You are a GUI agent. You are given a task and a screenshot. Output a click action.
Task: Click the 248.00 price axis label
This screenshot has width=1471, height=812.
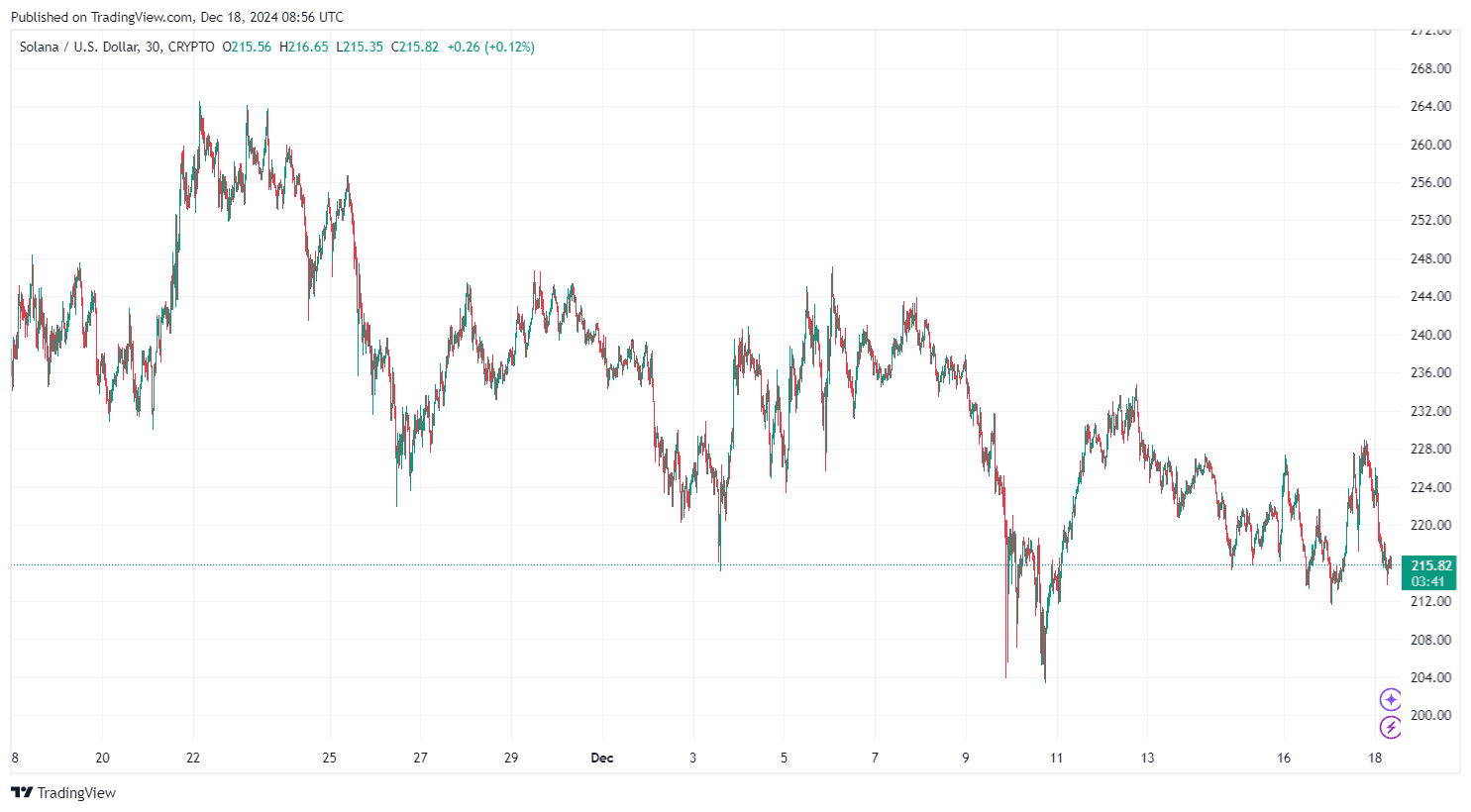(x=1430, y=258)
